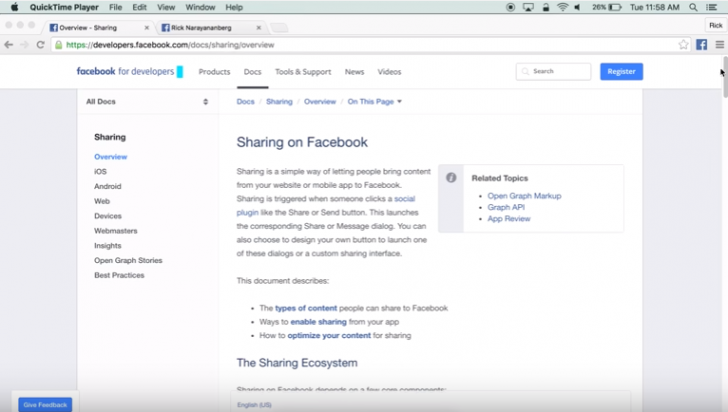Switch to the Overview - Sharing tab
This screenshot has width=728, height=412.
point(98,28)
